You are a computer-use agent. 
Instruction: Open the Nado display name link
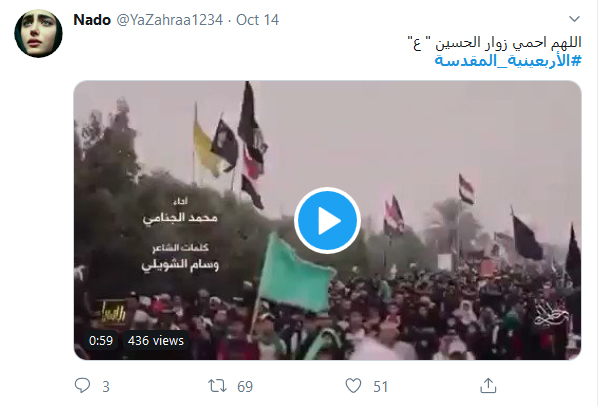click(x=92, y=20)
